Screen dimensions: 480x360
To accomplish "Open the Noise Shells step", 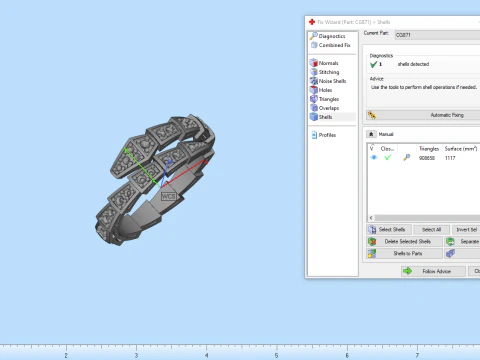I will (328, 81).
